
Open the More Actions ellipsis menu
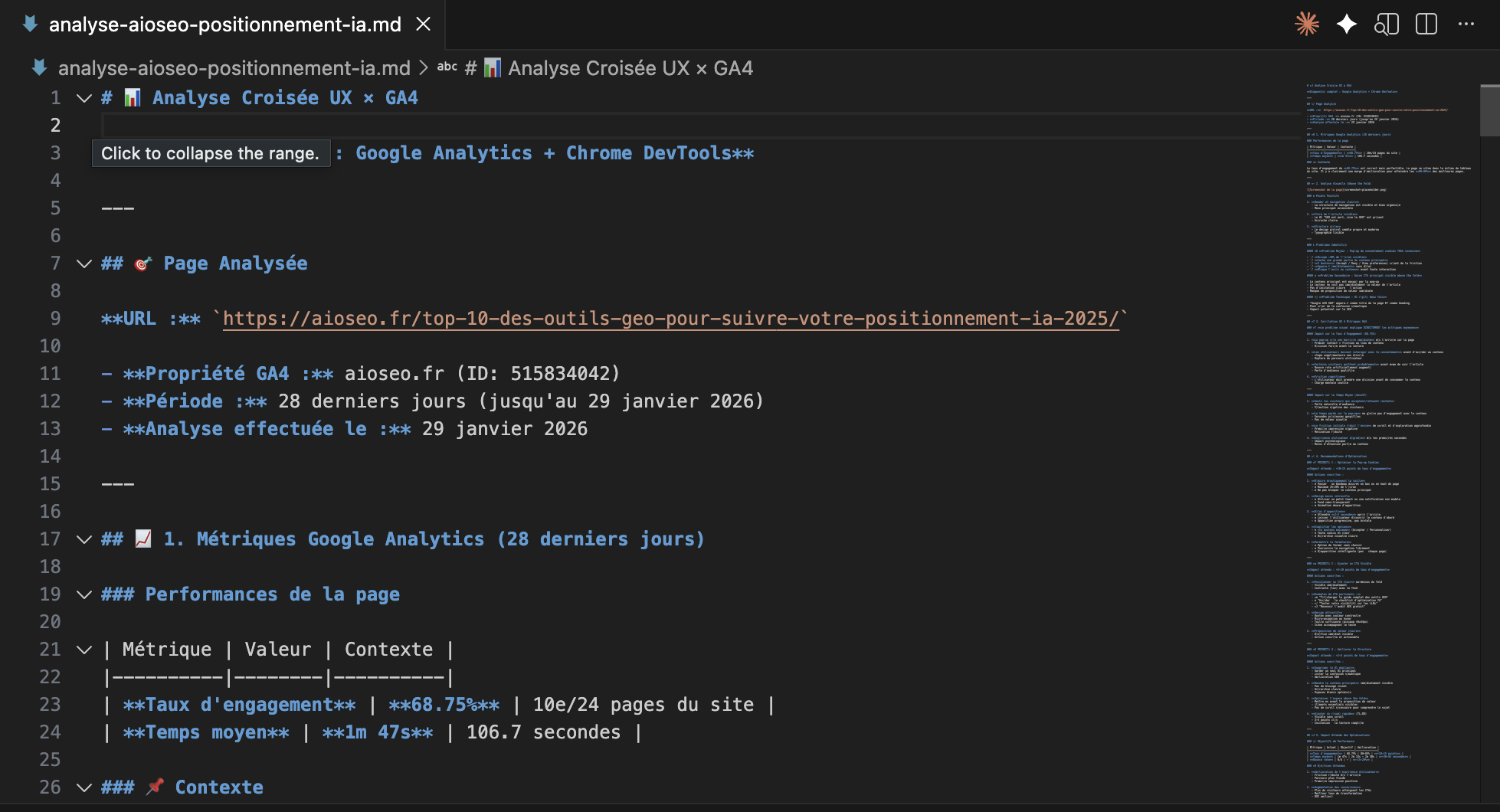[x=1466, y=24]
